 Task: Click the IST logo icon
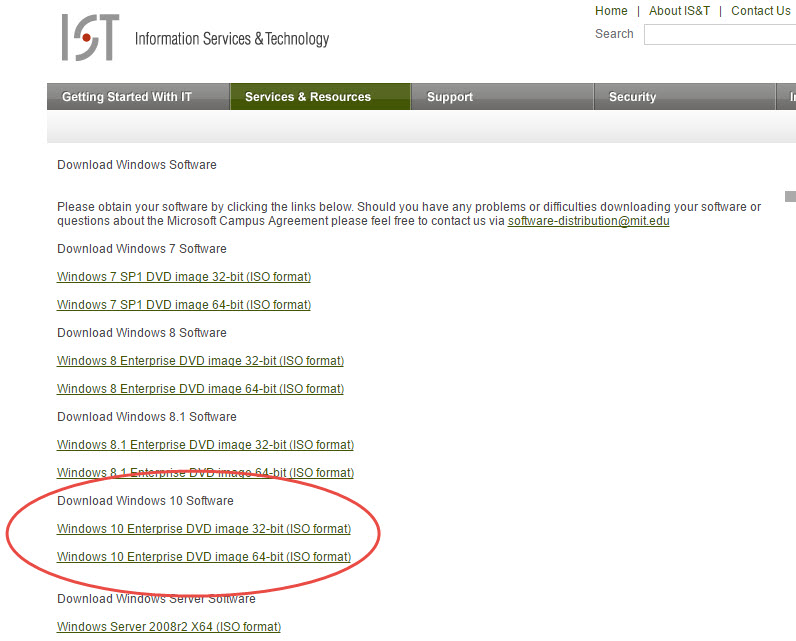90,37
